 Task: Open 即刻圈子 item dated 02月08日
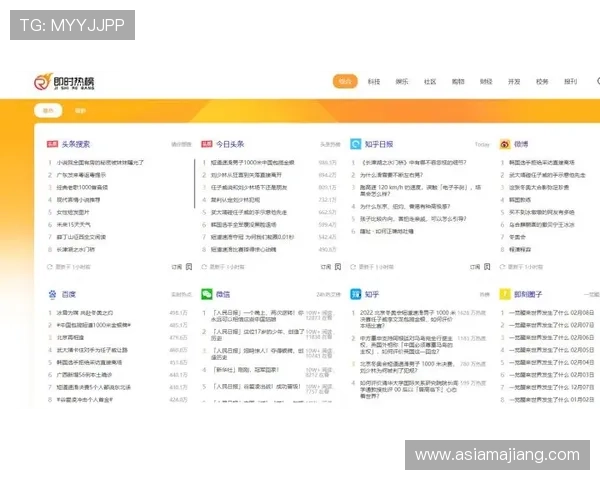coord(551,312)
